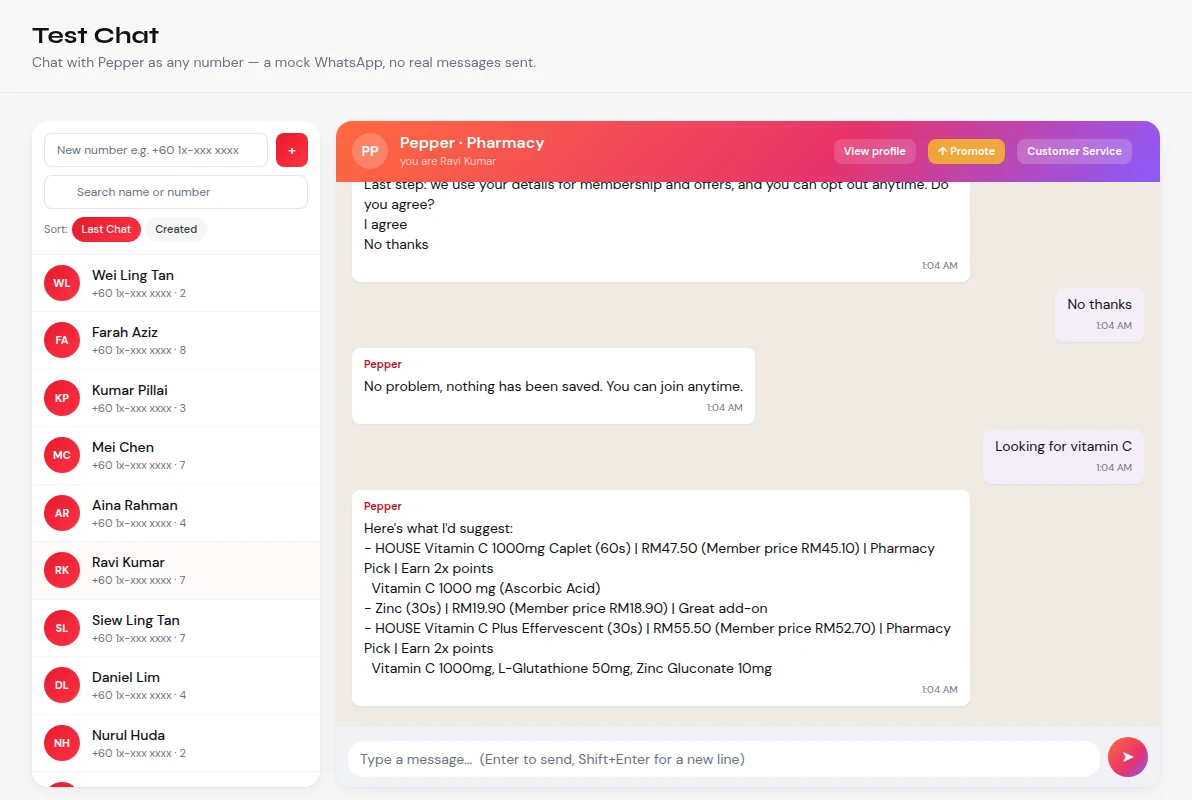Click 'No thanks' option in Pepper's message
This screenshot has height=800, width=1192.
[396, 244]
